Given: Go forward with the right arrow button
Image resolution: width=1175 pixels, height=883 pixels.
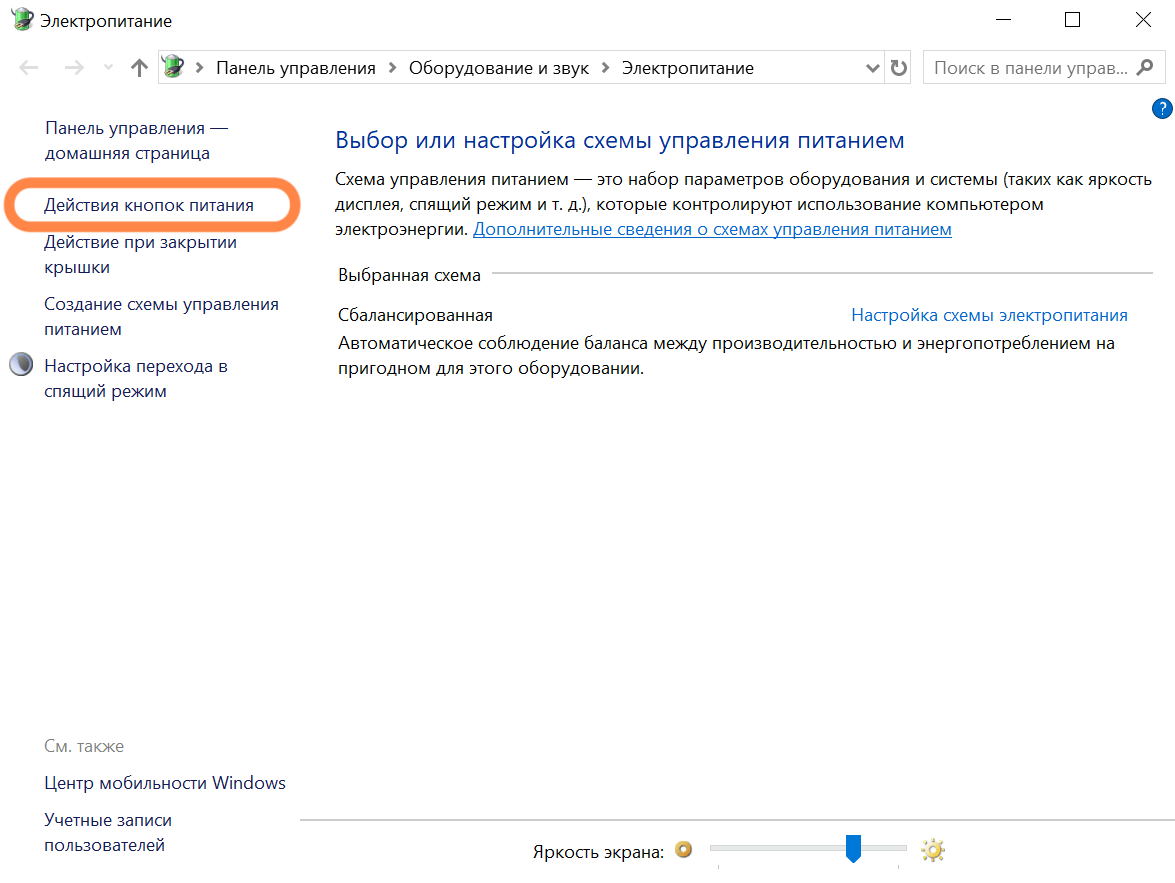Looking at the screenshot, I should pyautogui.click(x=73, y=68).
